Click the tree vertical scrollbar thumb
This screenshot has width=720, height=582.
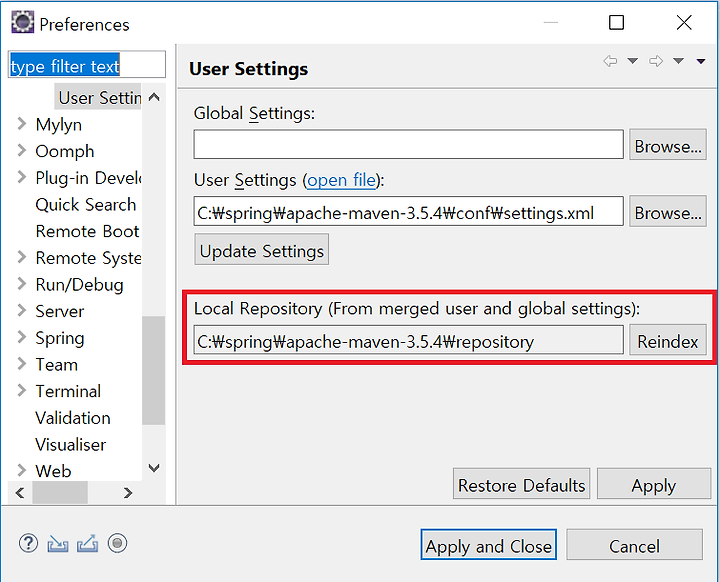(154, 371)
